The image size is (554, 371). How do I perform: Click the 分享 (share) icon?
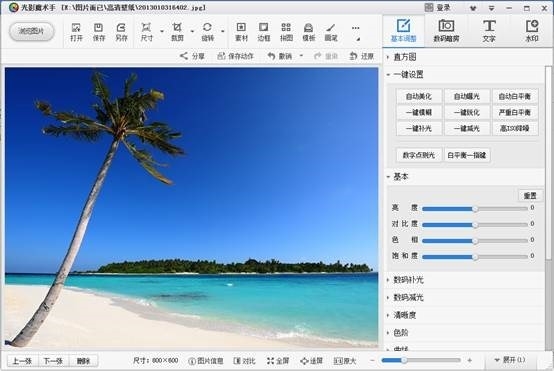click(x=192, y=56)
